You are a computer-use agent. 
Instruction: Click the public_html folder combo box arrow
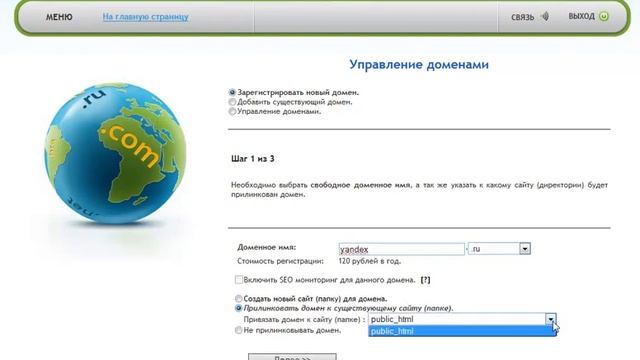(x=551, y=319)
